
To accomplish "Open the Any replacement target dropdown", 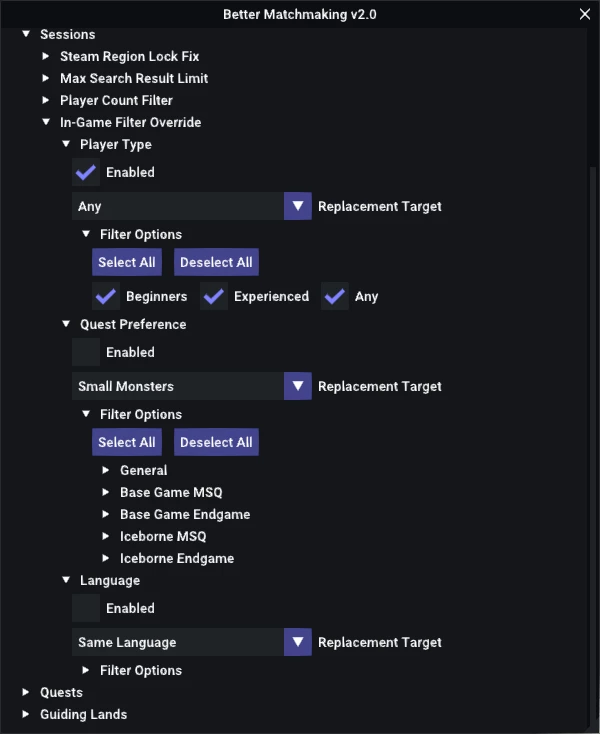I will click(298, 206).
